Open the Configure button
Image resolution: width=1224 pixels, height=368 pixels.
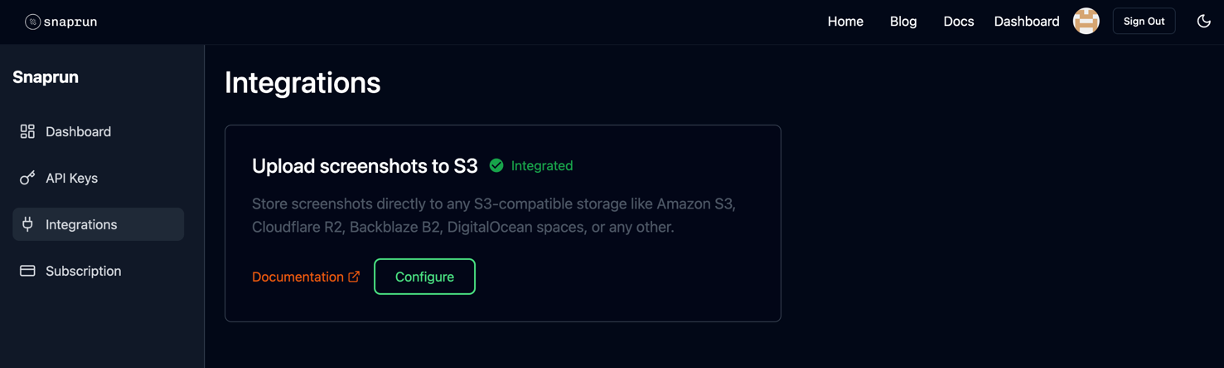pos(425,277)
